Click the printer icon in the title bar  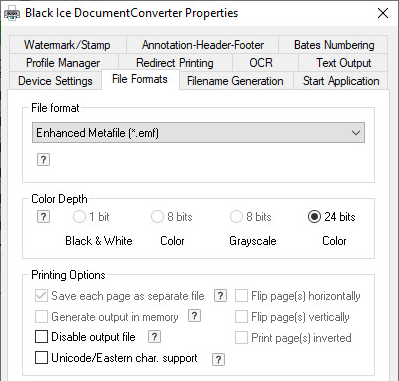(12, 14)
